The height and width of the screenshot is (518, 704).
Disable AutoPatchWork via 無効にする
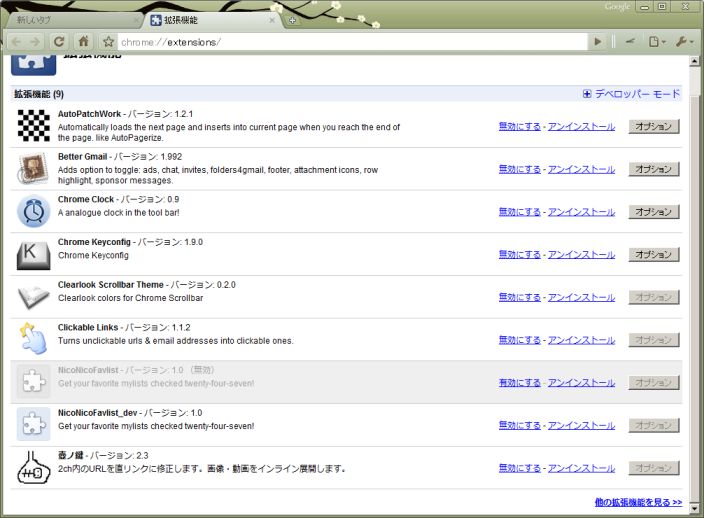(x=519, y=127)
